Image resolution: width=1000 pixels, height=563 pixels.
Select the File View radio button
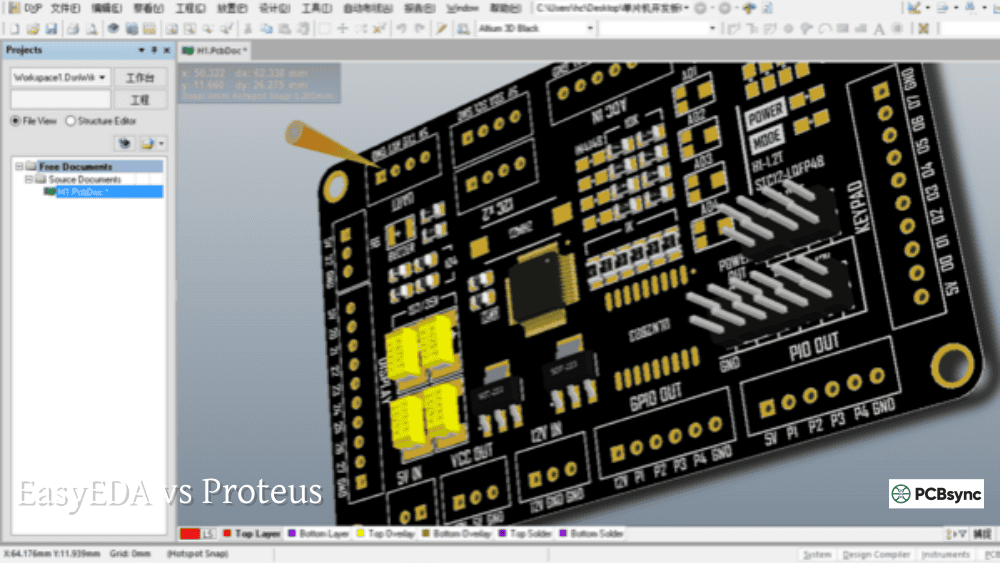tap(16, 121)
